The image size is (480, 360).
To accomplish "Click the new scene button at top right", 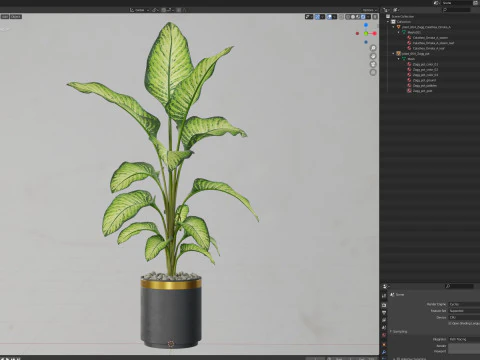I will [x=476, y=3].
